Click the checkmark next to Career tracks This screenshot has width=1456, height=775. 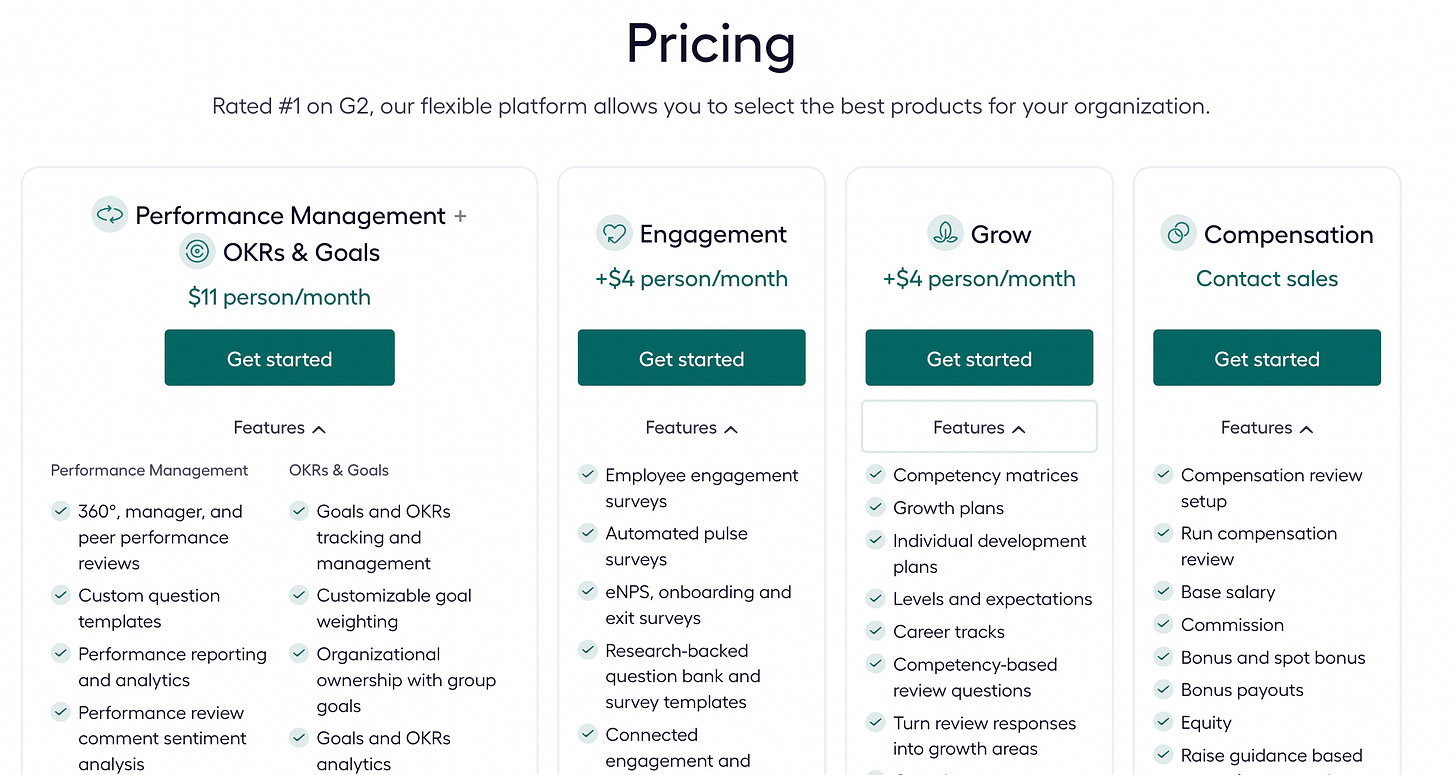(875, 631)
